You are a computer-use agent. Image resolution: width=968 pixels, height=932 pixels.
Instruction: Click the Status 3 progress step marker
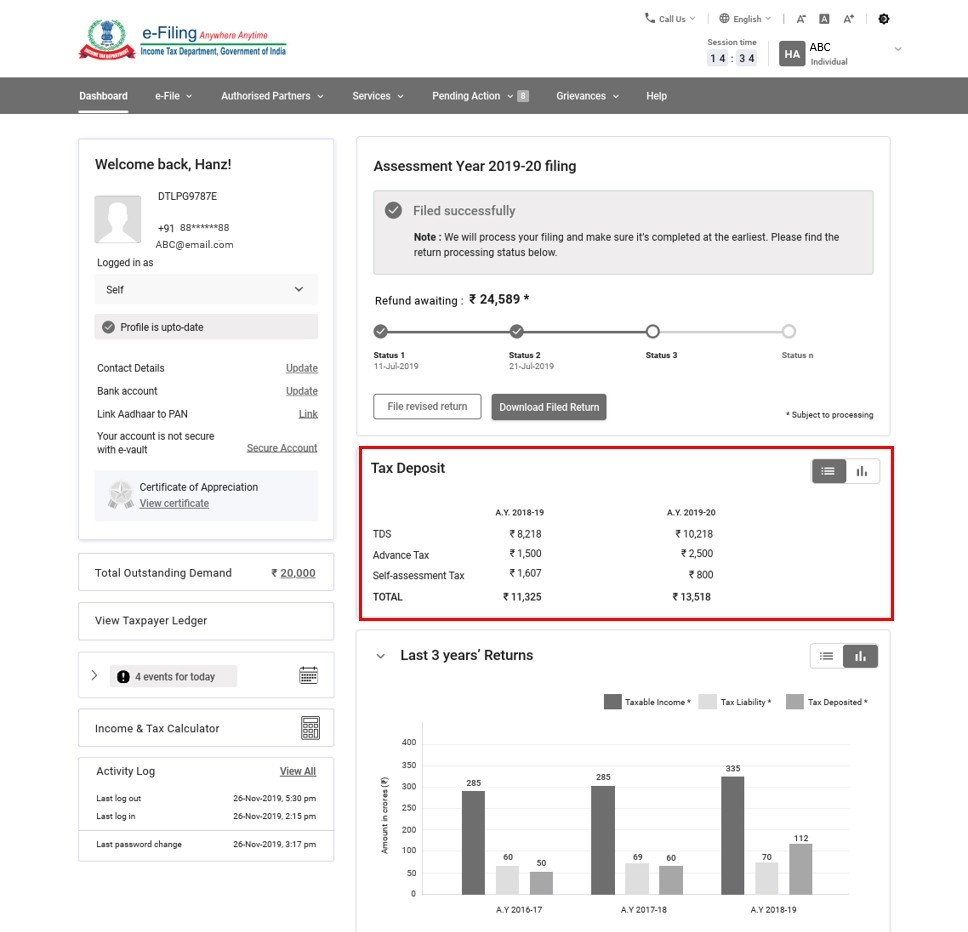point(653,332)
